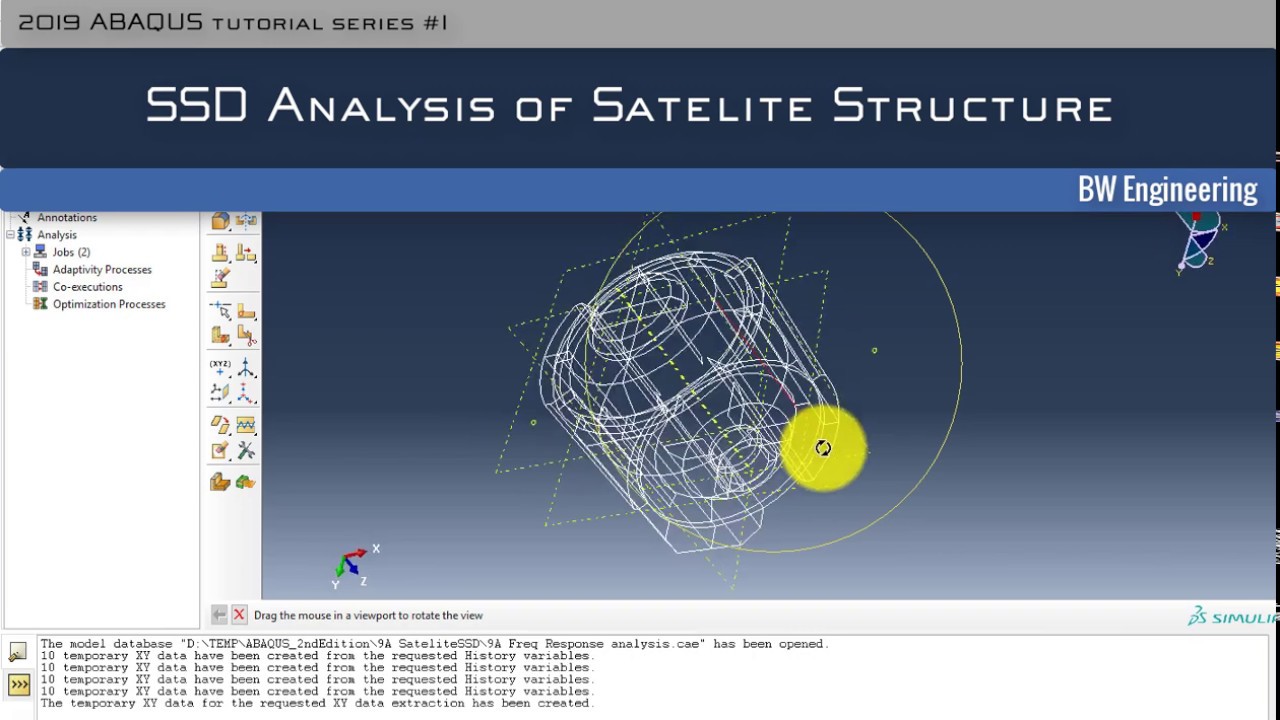Choose the Create Solid Extrude tool

click(x=220, y=253)
